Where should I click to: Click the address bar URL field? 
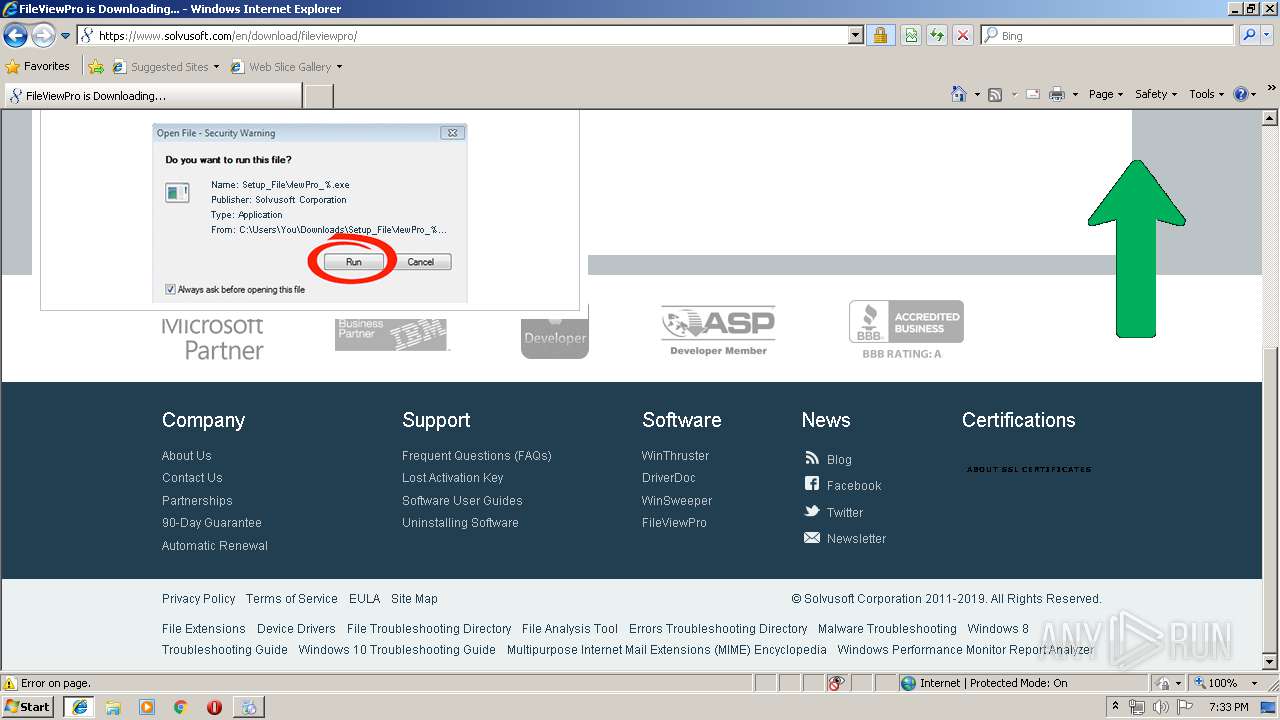coord(462,36)
